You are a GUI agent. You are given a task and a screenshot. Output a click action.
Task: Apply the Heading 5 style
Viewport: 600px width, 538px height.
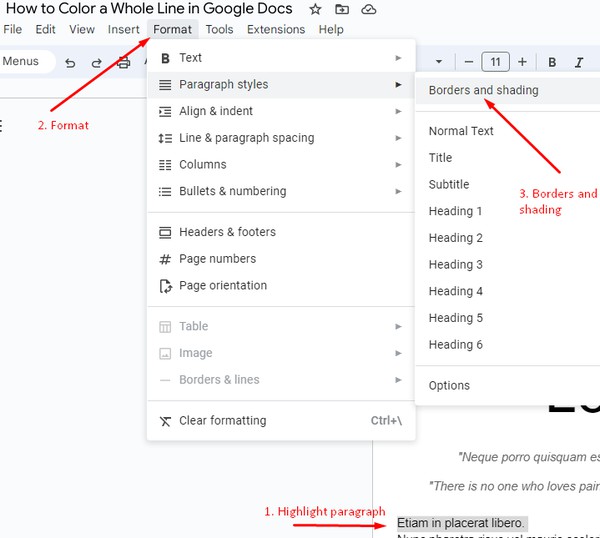(507, 318)
